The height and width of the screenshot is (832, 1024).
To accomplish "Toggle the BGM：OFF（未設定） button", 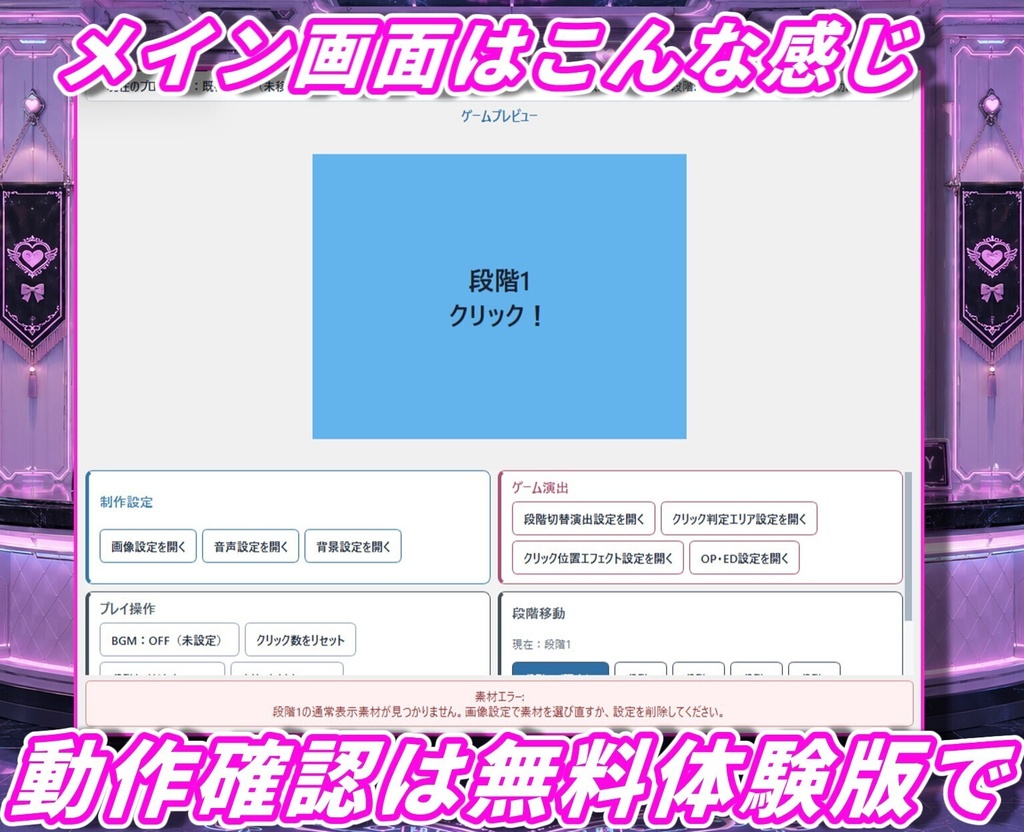I will point(169,640).
